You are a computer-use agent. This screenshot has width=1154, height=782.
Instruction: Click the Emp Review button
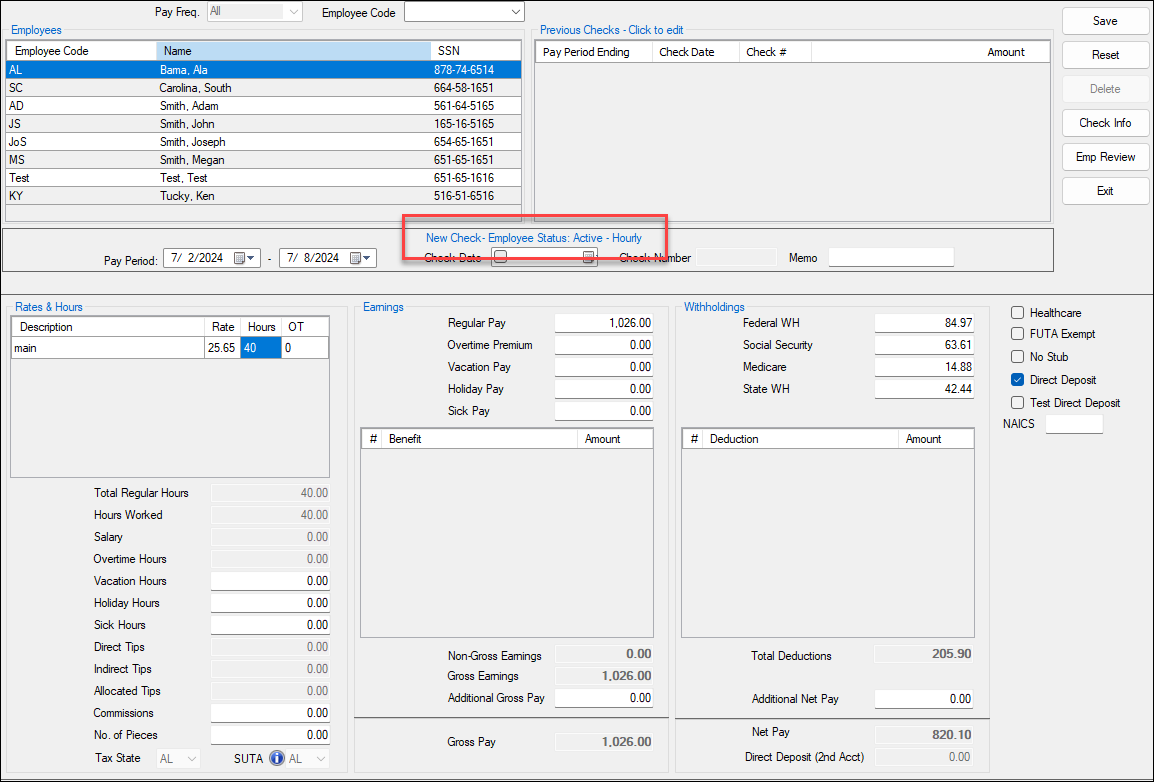pos(1104,156)
